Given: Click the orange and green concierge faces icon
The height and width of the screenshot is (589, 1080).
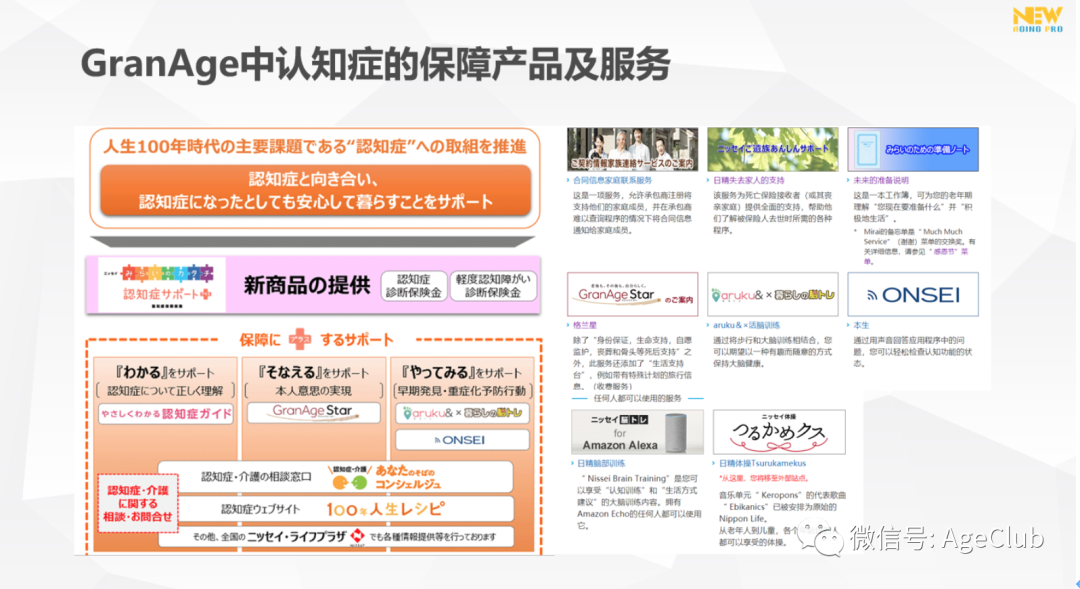Looking at the screenshot, I should pos(350,482).
